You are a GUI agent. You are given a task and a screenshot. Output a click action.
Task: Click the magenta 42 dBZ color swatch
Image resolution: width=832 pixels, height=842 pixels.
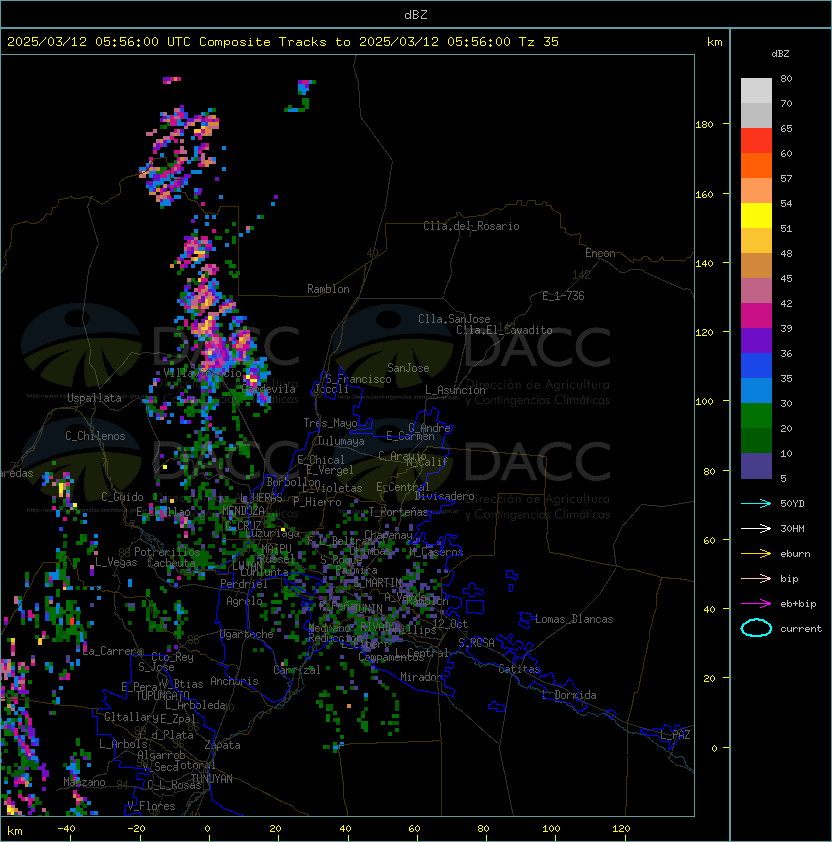tap(756, 315)
